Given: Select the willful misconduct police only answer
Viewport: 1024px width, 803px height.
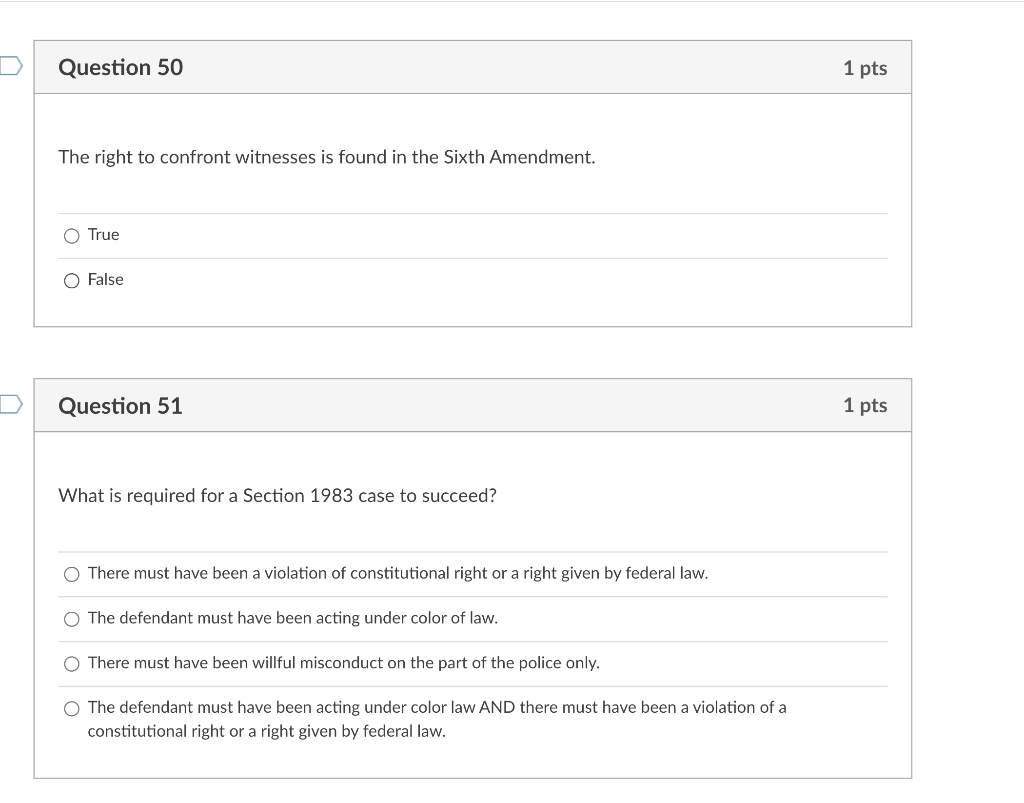Looking at the screenshot, I should 71,663.
